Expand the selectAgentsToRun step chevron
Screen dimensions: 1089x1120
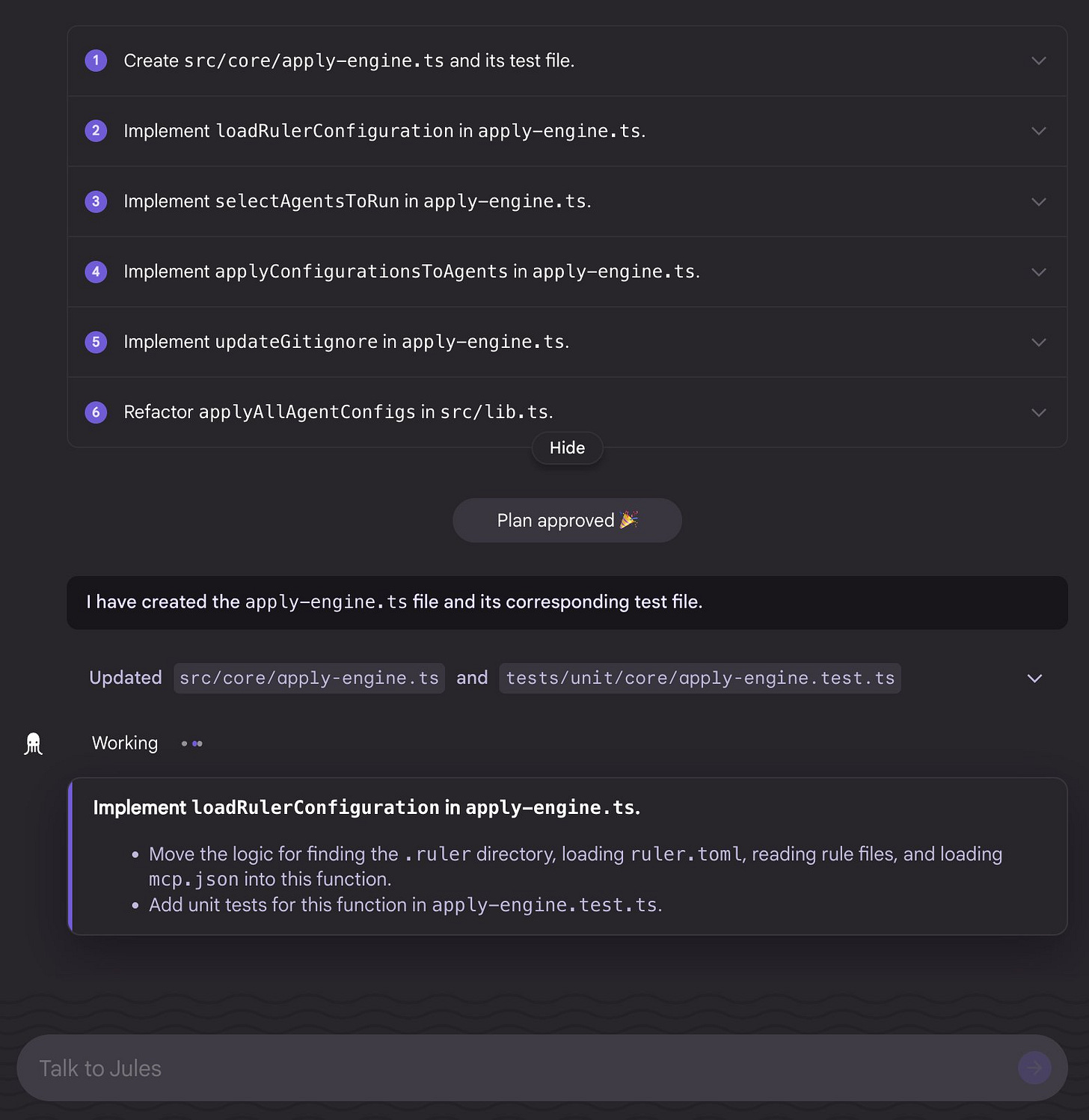1038,201
